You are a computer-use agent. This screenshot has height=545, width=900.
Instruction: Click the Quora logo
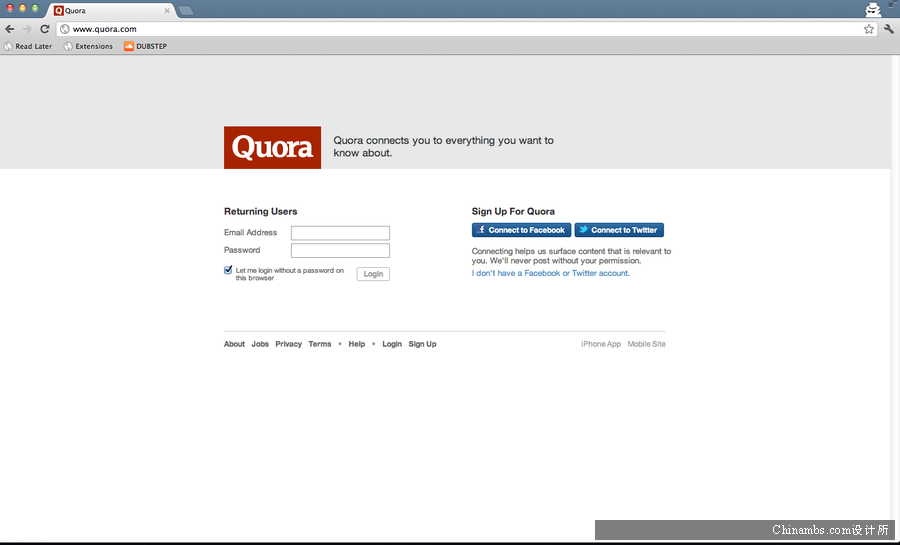[x=272, y=148]
